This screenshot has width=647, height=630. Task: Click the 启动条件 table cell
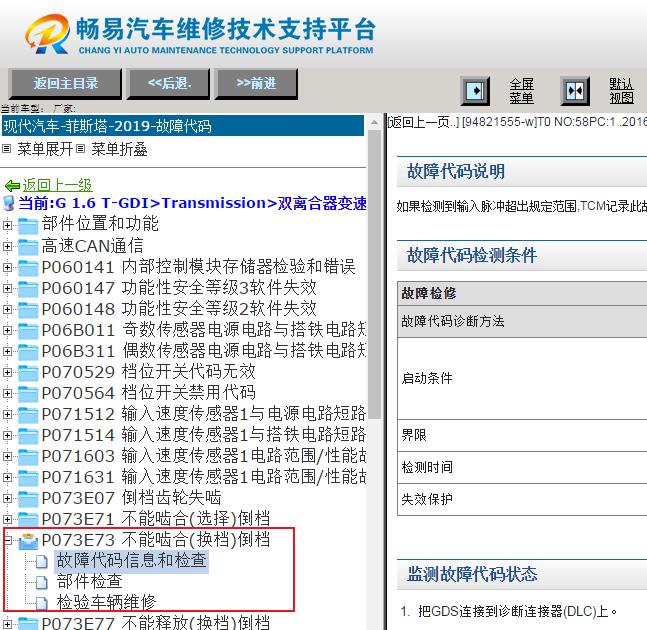point(522,378)
